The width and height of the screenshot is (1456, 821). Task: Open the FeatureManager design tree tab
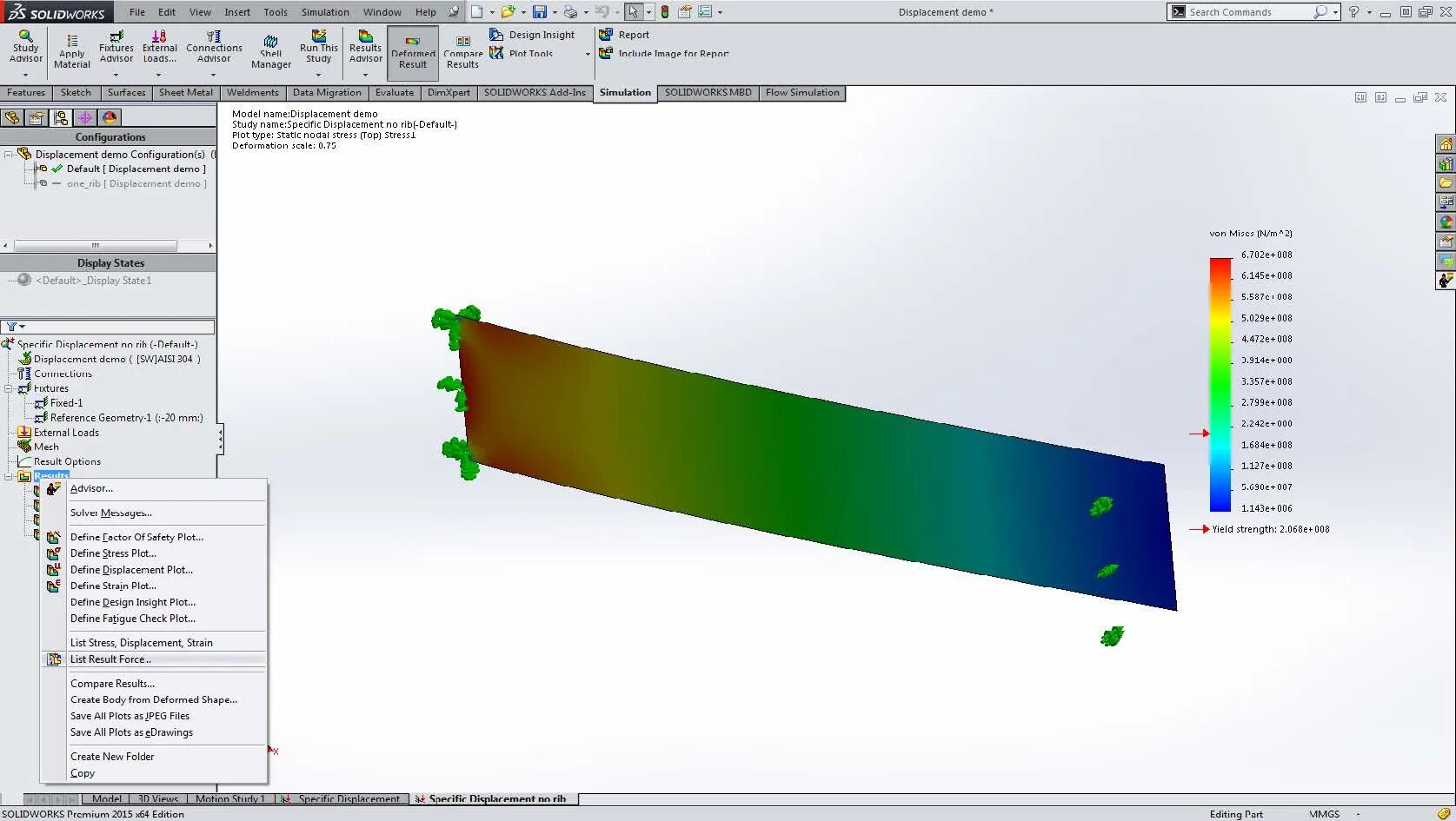pyautogui.click(x=12, y=117)
